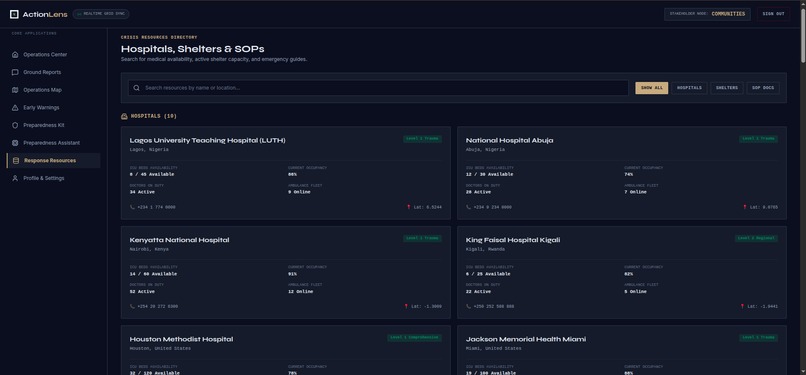Click '34 Active' doctors value for LUTH
The width and height of the screenshot is (806, 375).
(142, 192)
